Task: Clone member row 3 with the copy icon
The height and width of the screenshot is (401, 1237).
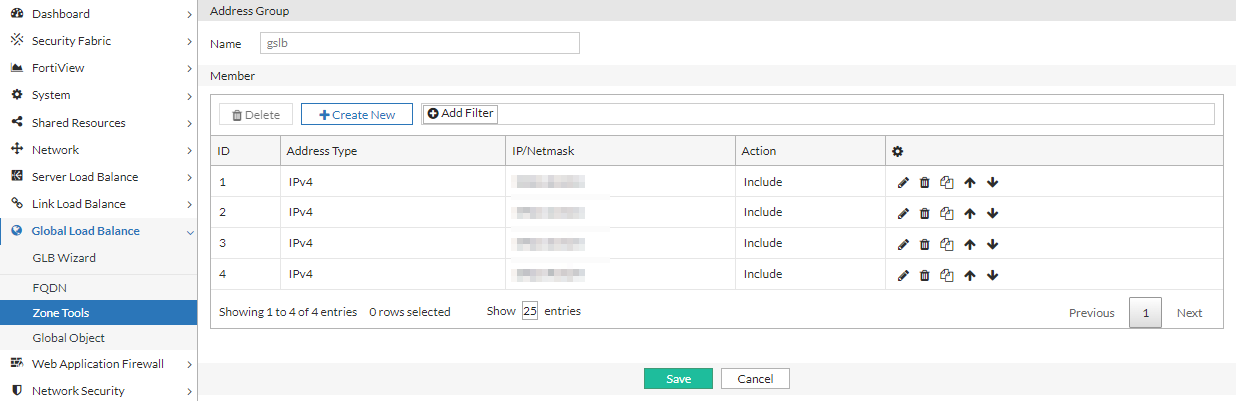Action: click(x=947, y=243)
